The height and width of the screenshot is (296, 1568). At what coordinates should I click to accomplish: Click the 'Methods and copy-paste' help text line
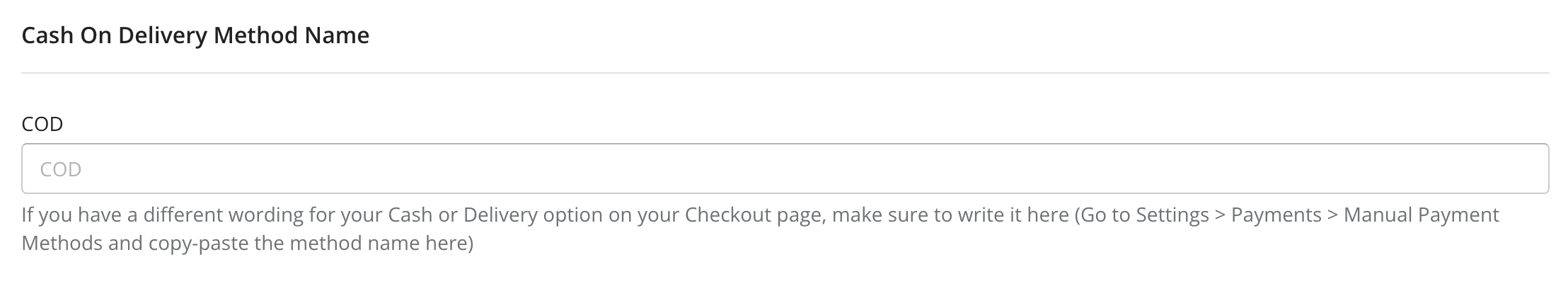pos(248,244)
